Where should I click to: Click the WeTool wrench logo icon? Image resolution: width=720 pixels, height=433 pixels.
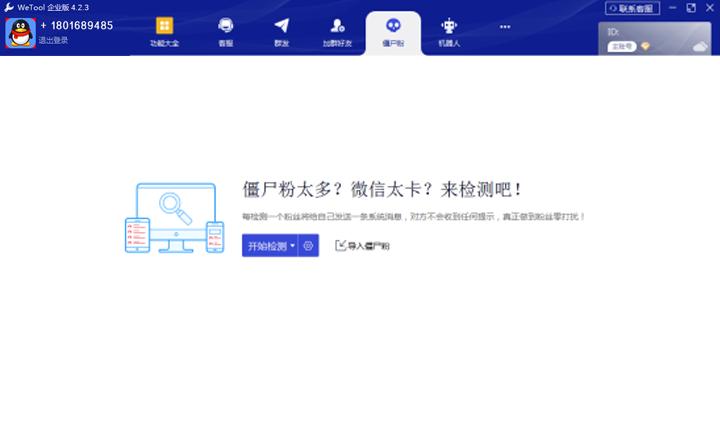pyautogui.click(x=9, y=7)
